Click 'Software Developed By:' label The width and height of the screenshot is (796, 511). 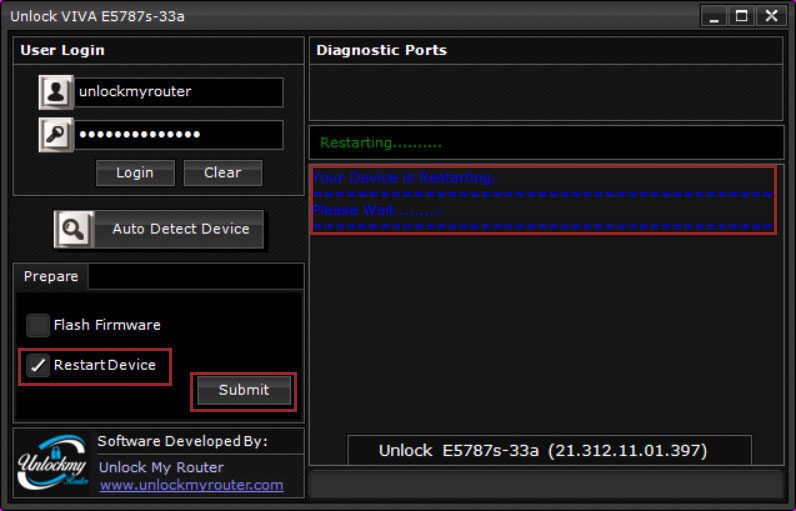tap(182, 441)
